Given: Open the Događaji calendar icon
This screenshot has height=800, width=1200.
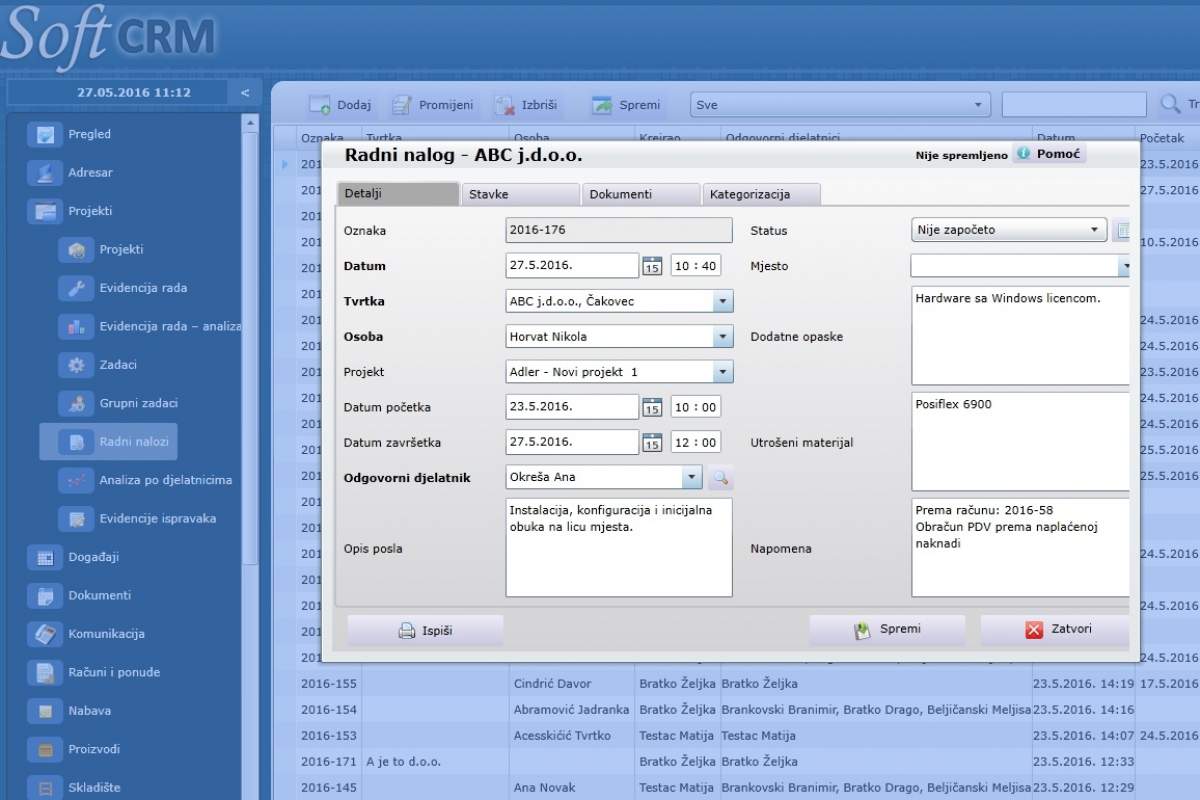Looking at the screenshot, I should 45,557.
